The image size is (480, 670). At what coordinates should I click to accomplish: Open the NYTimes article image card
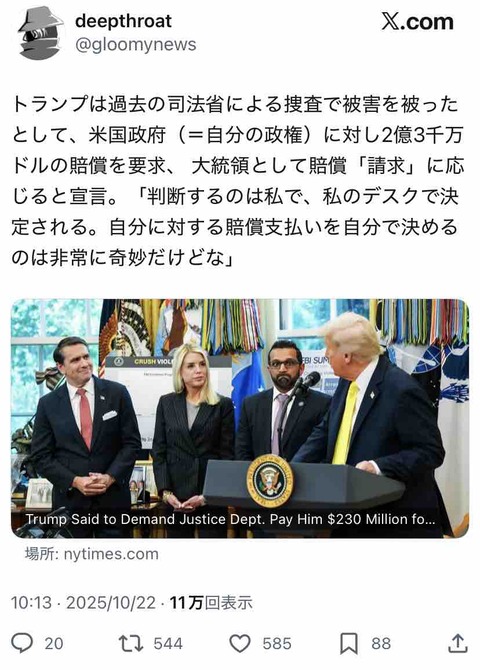point(240,418)
